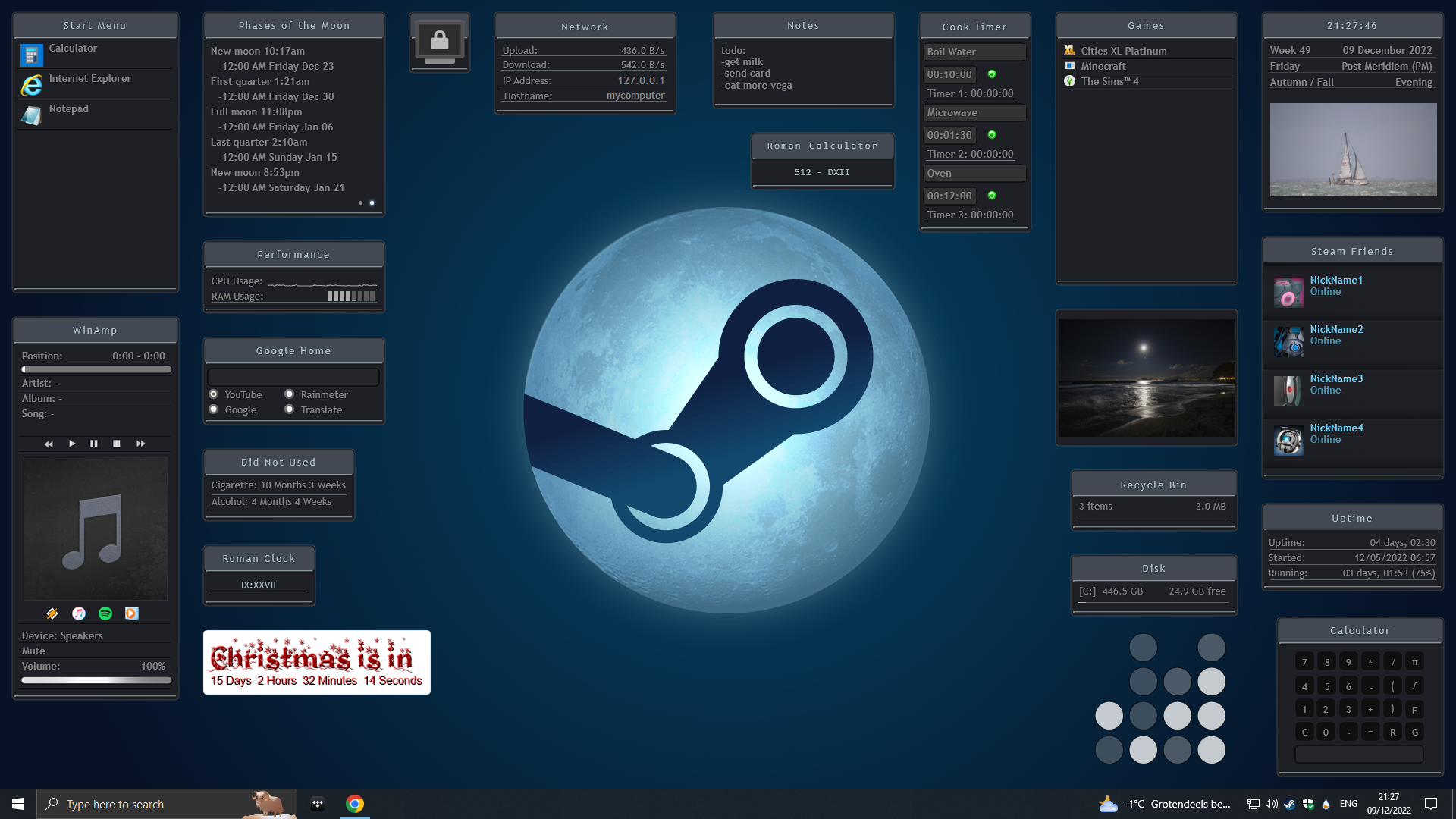This screenshot has width=1456, height=819.
Task: Open the Chrome taskbar icon
Action: click(354, 804)
